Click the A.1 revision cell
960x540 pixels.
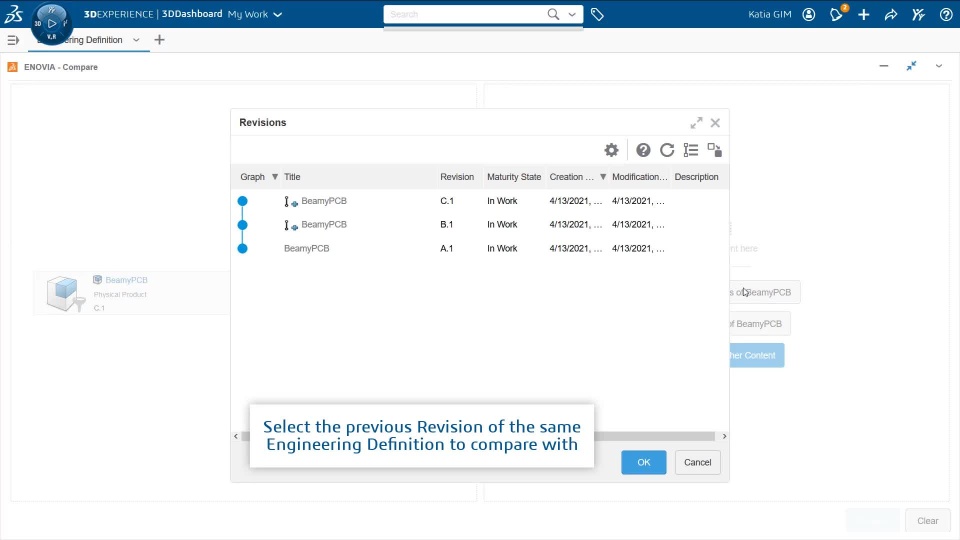[447, 249]
